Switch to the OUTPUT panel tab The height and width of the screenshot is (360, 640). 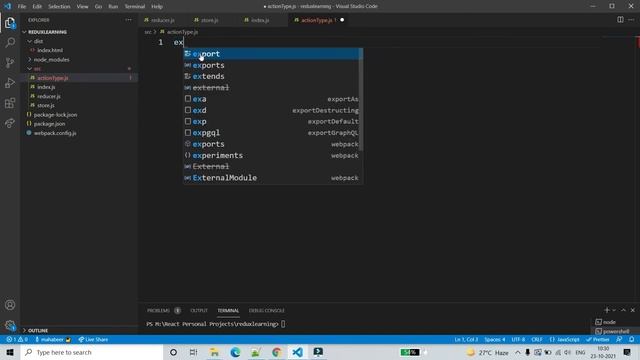coord(199,311)
